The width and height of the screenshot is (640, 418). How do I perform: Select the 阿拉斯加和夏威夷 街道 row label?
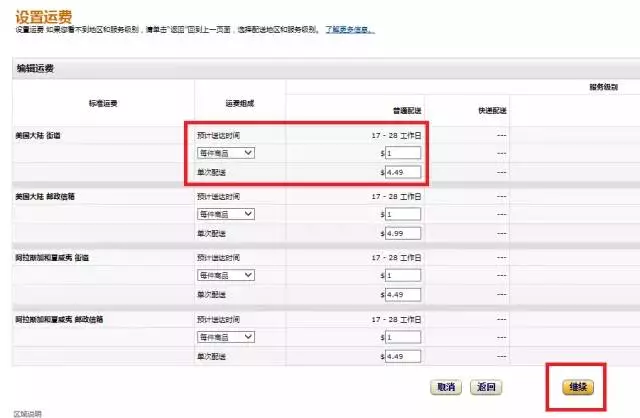[x=52, y=258]
